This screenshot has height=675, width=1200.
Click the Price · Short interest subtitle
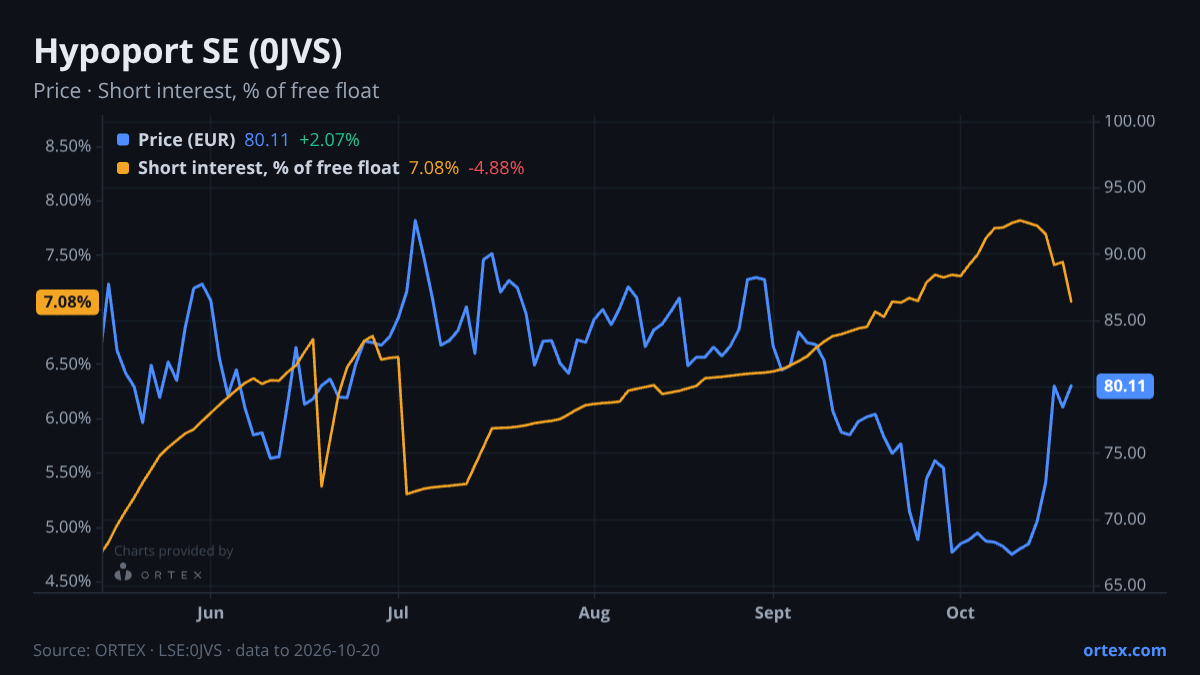point(206,91)
